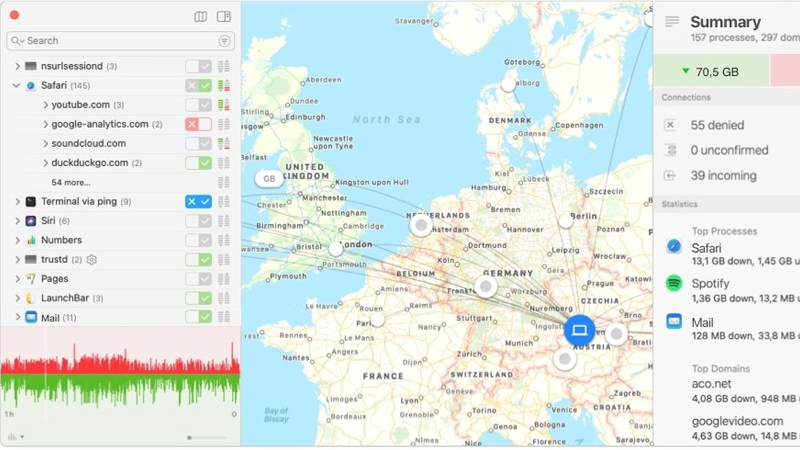This screenshot has width=800, height=450.
Task: Toggle the rule switch for Terminal via ping
Action: click(198, 202)
